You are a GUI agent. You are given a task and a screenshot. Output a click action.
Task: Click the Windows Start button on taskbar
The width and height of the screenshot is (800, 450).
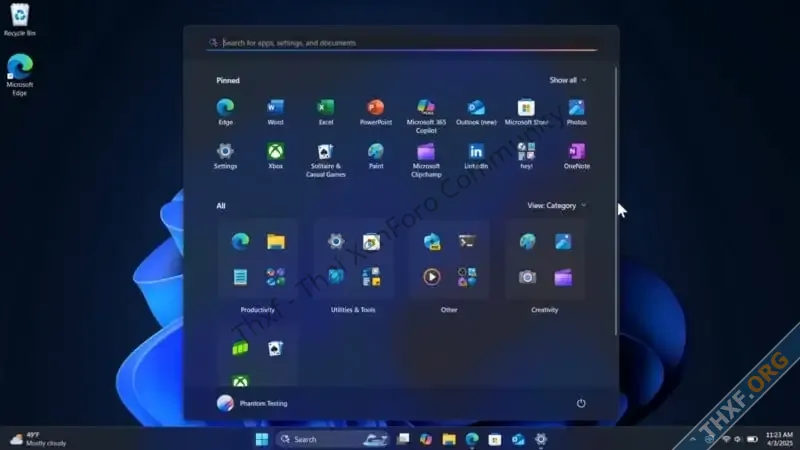pos(262,439)
